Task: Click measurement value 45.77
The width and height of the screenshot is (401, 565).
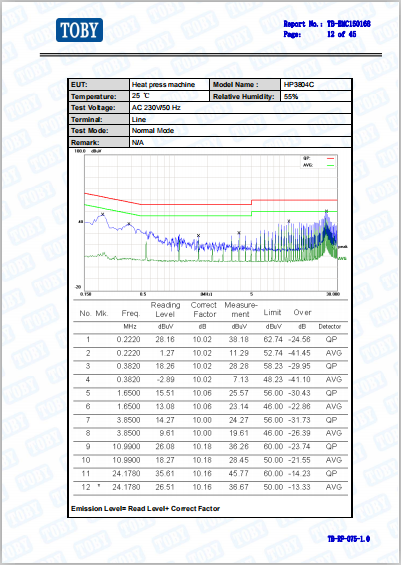Action: [x=239, y=473]
